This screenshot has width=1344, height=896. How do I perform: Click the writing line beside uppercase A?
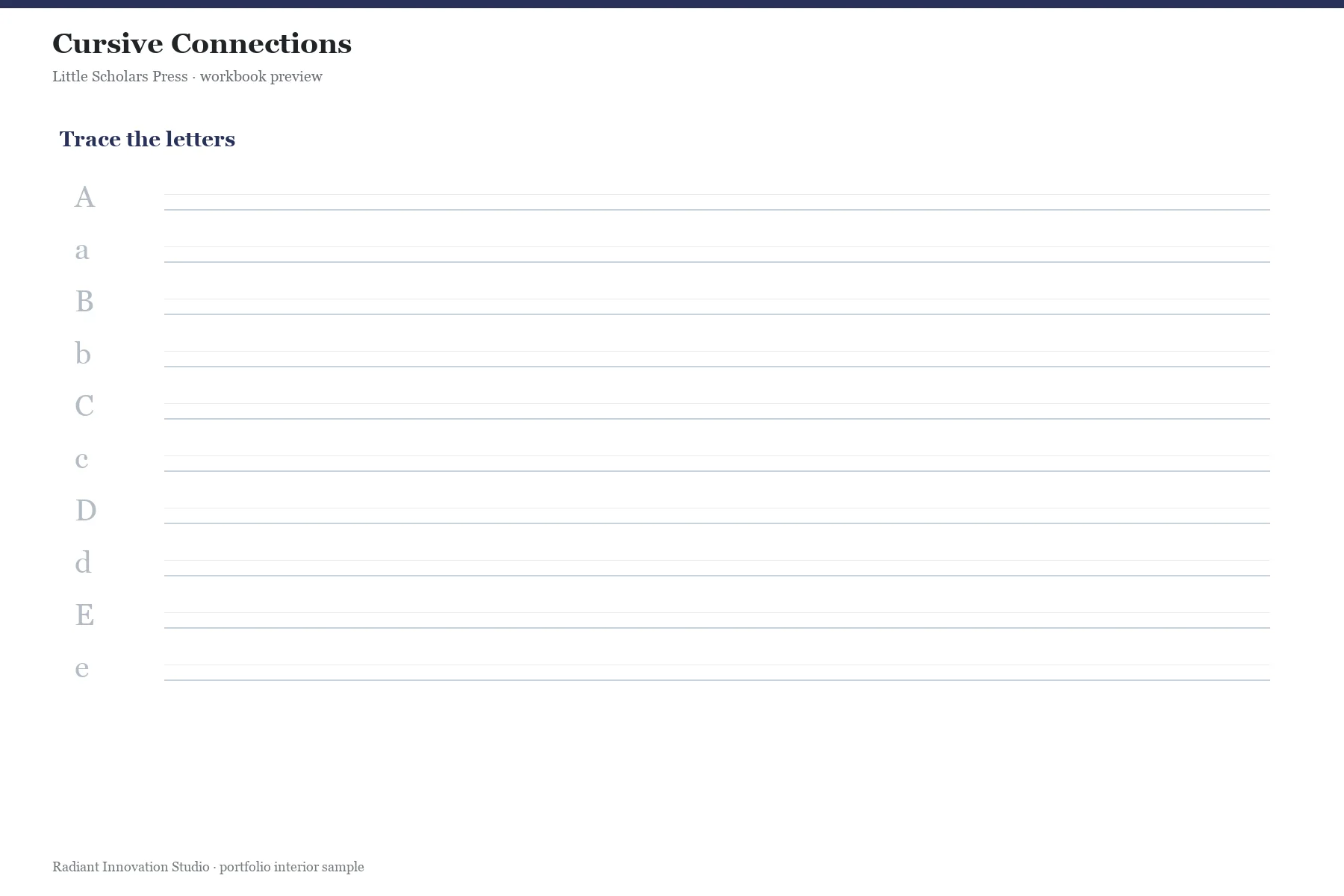coord(717,202)
